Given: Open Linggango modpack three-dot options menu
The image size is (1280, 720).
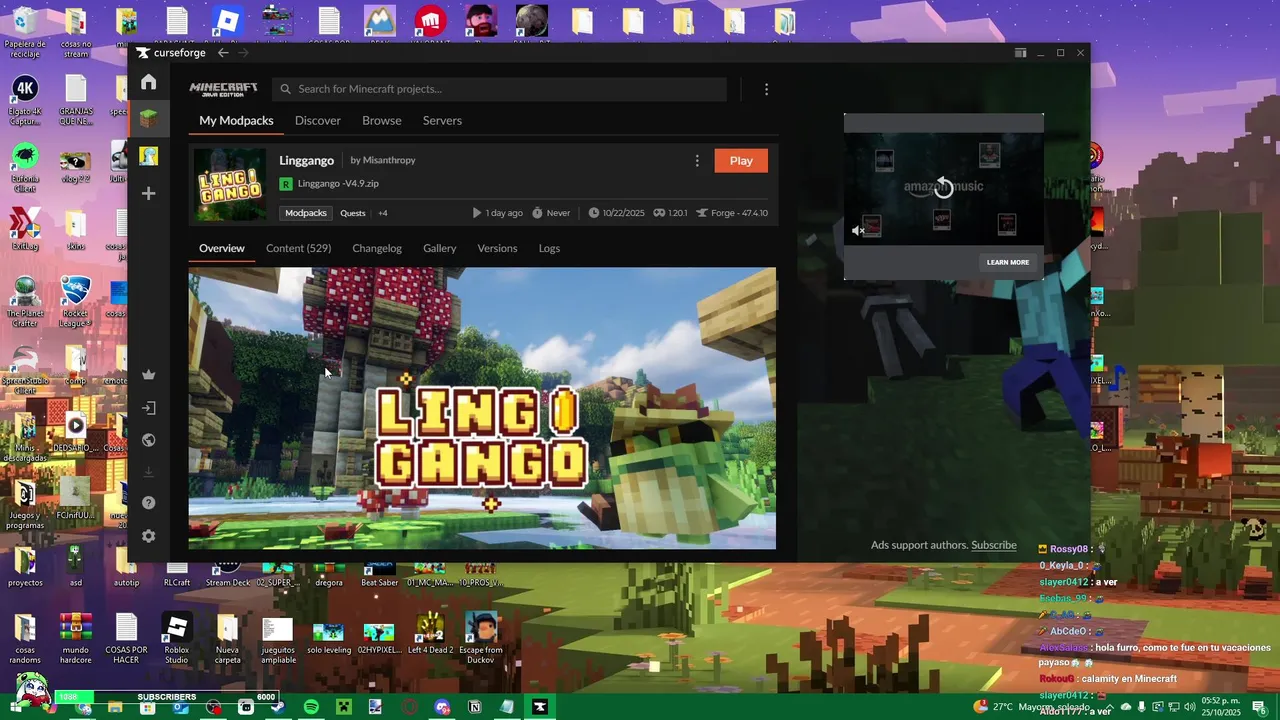Looking at the screenshot, I should 697,161.
